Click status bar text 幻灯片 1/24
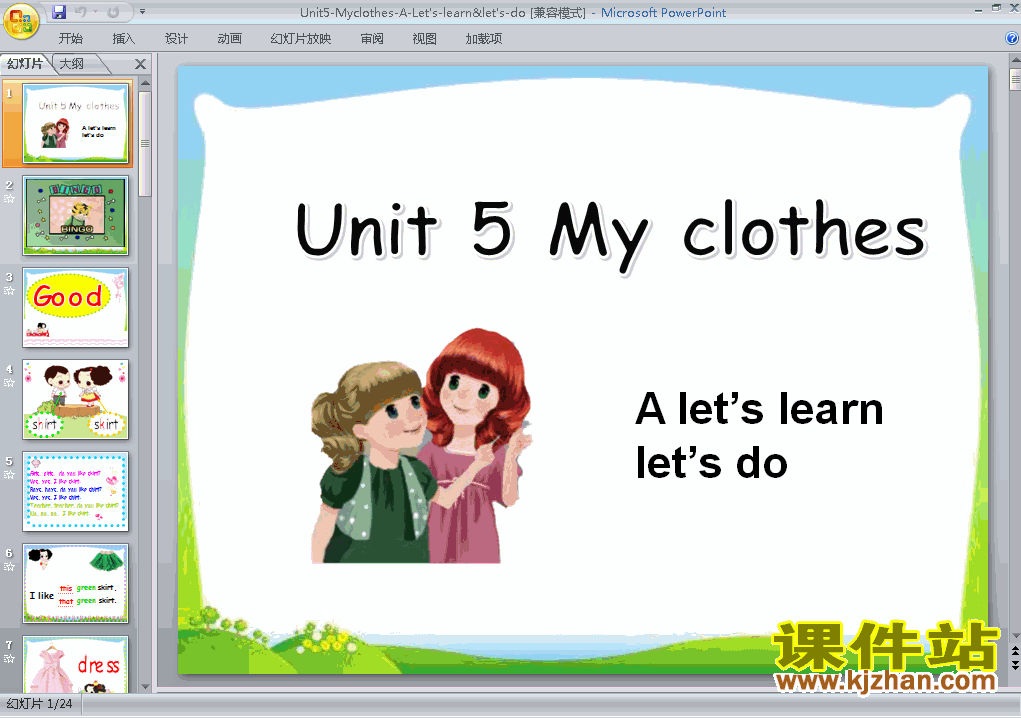This screenshot has width=1021, height=718. [39, 704]
